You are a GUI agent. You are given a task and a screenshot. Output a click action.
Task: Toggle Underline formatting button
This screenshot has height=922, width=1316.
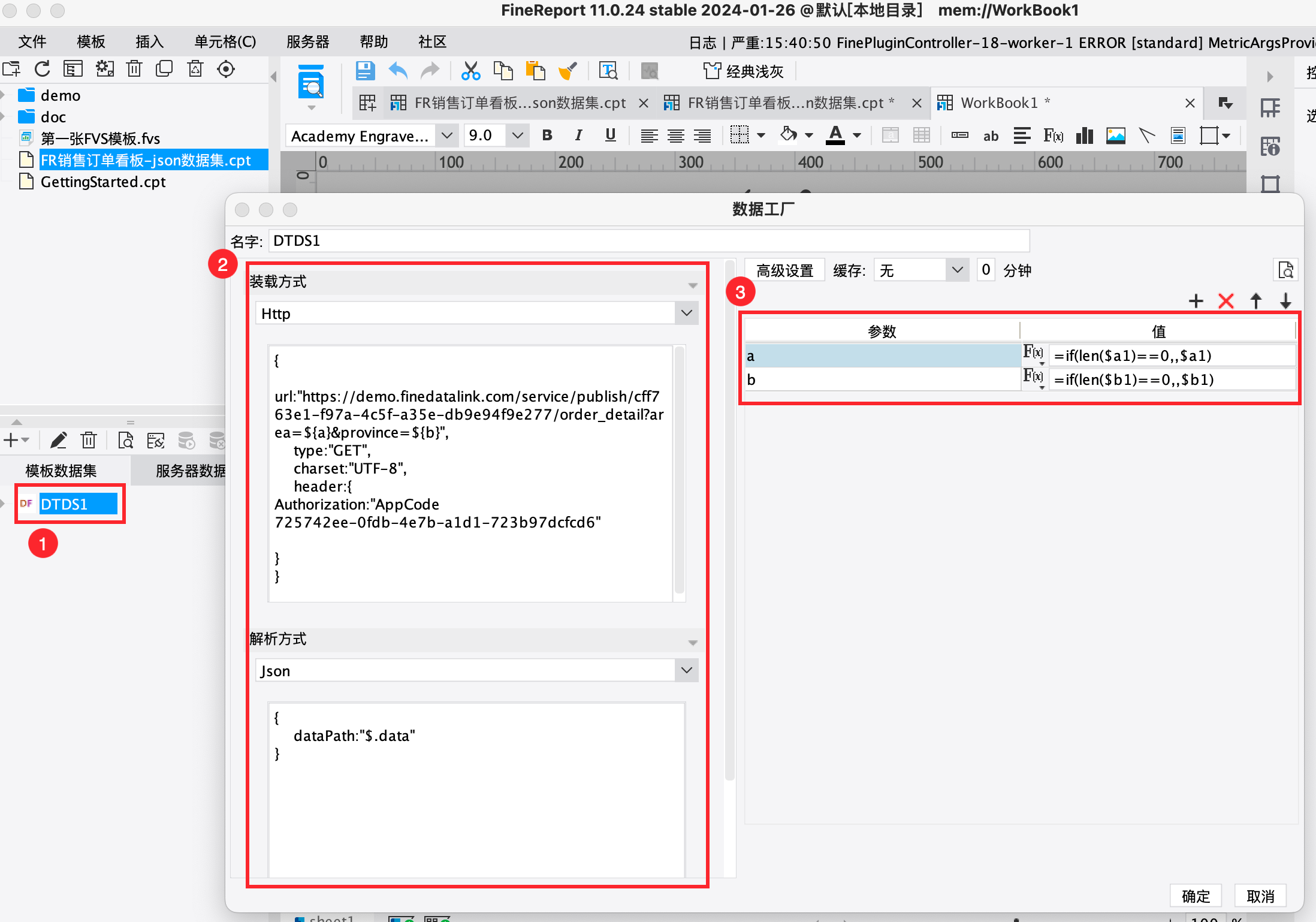point(610,136)
